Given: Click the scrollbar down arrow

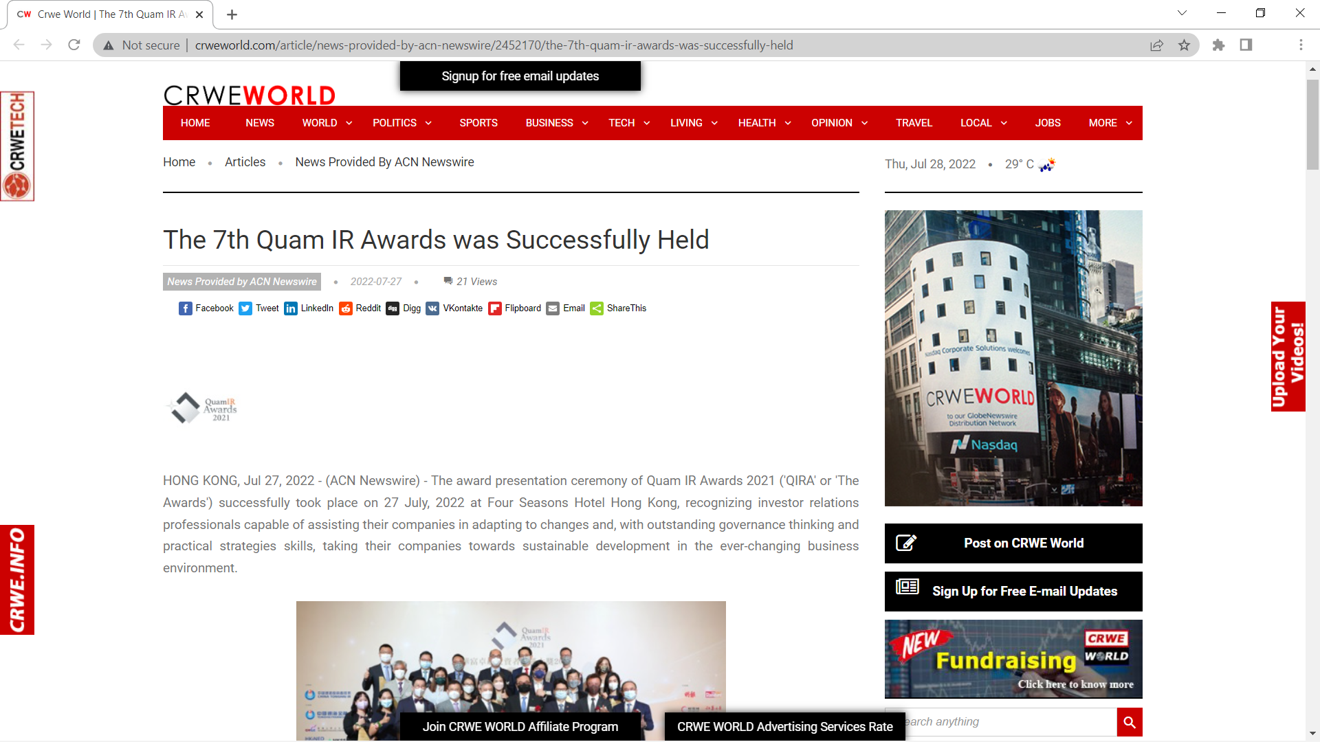Looking at the screenshot, I should click(1312, 734).
